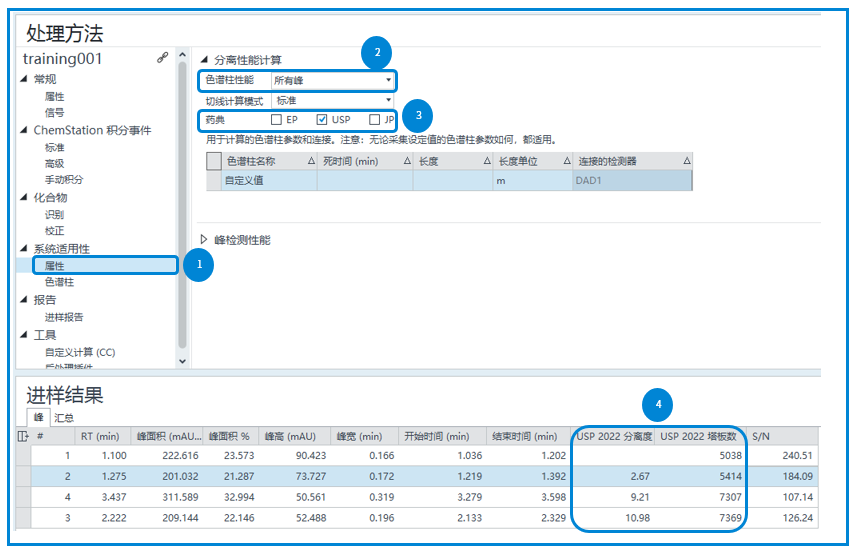Viewport: 853px width, 549px height.
Task: Click the DAD1 detector cell
Action: pyautogui.click(x=633, y=181)
